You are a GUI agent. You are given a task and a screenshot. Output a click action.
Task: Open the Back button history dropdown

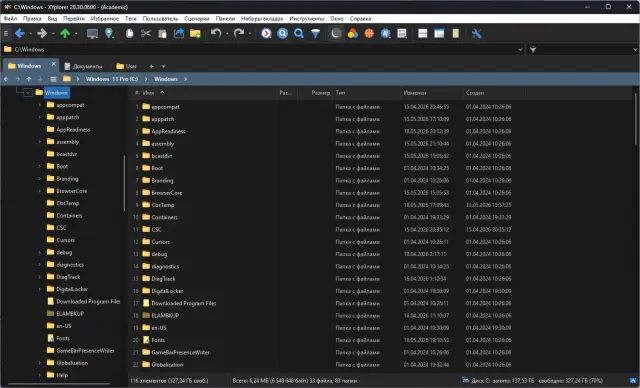(31, 33)
